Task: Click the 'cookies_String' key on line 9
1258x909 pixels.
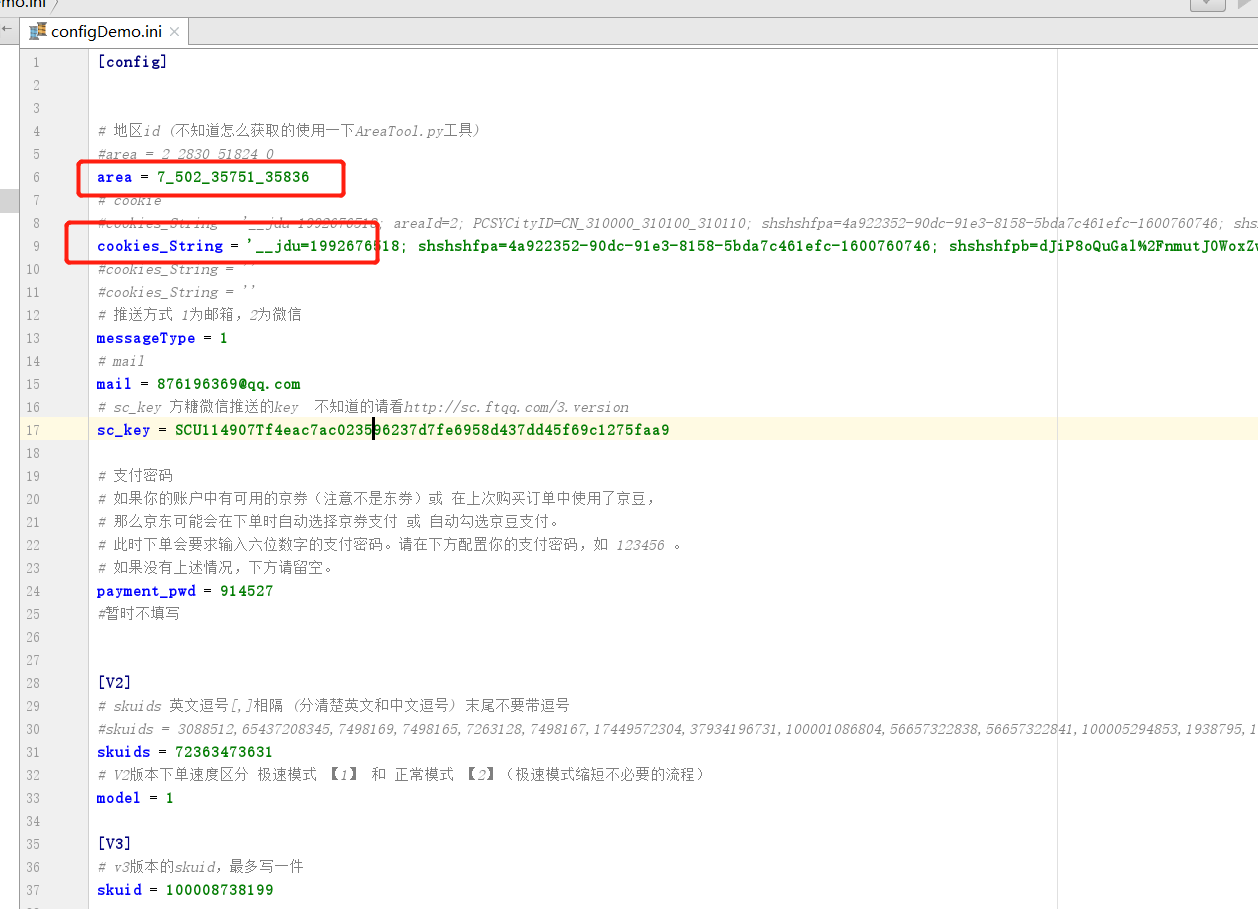Action: coord(159,246)
